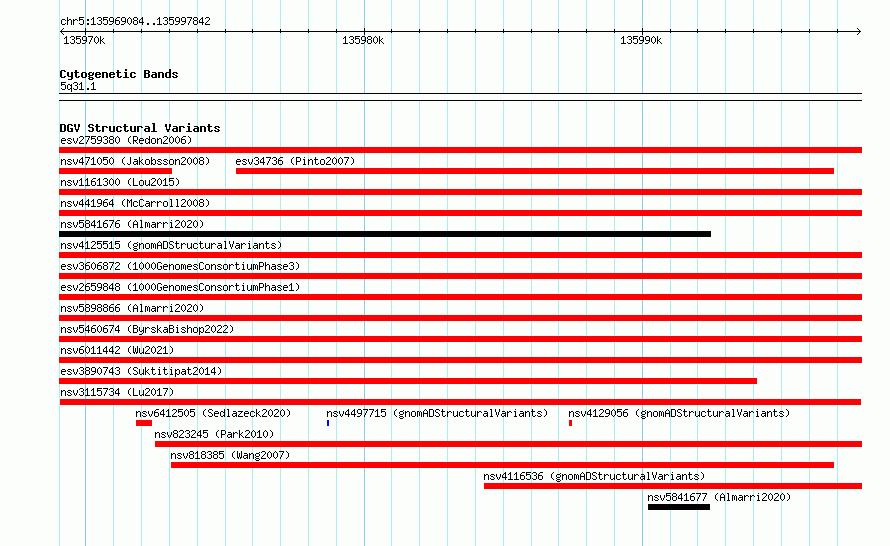Click the DGV Structural Variants track title
Image resolution: width=890 pixels, height=546 pixels.
[140, 128]
